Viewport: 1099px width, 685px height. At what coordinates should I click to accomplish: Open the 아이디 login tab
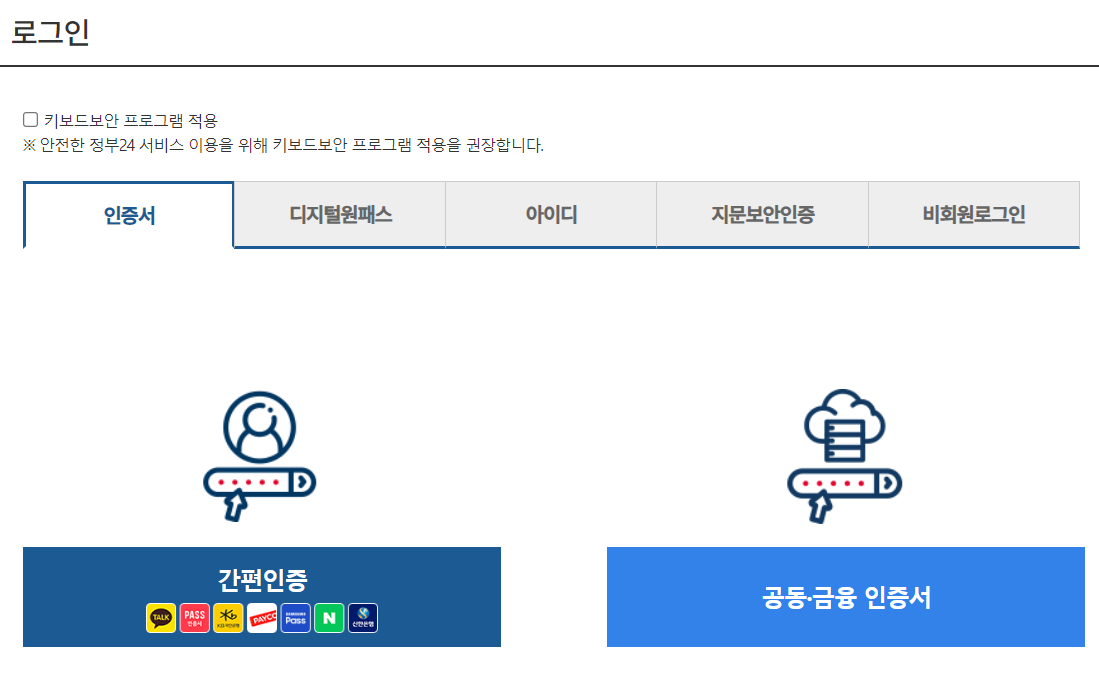[x=551, y=214]
